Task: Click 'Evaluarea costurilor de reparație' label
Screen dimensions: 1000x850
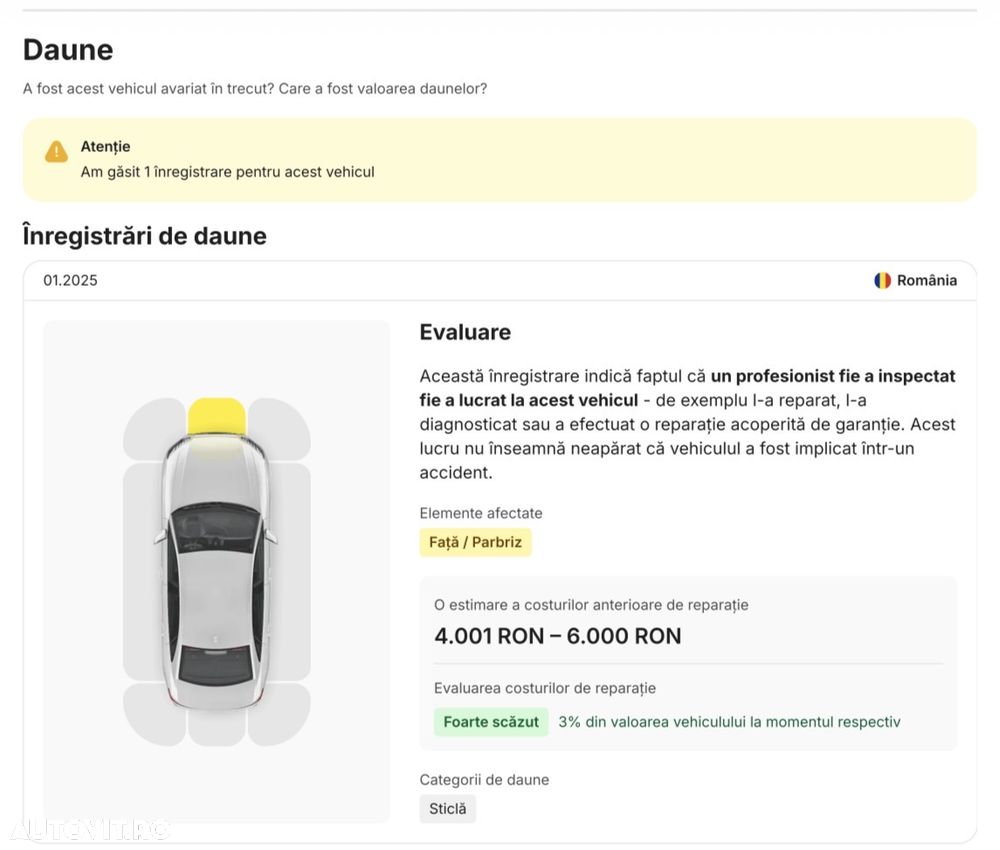Action: coord(545,688)
